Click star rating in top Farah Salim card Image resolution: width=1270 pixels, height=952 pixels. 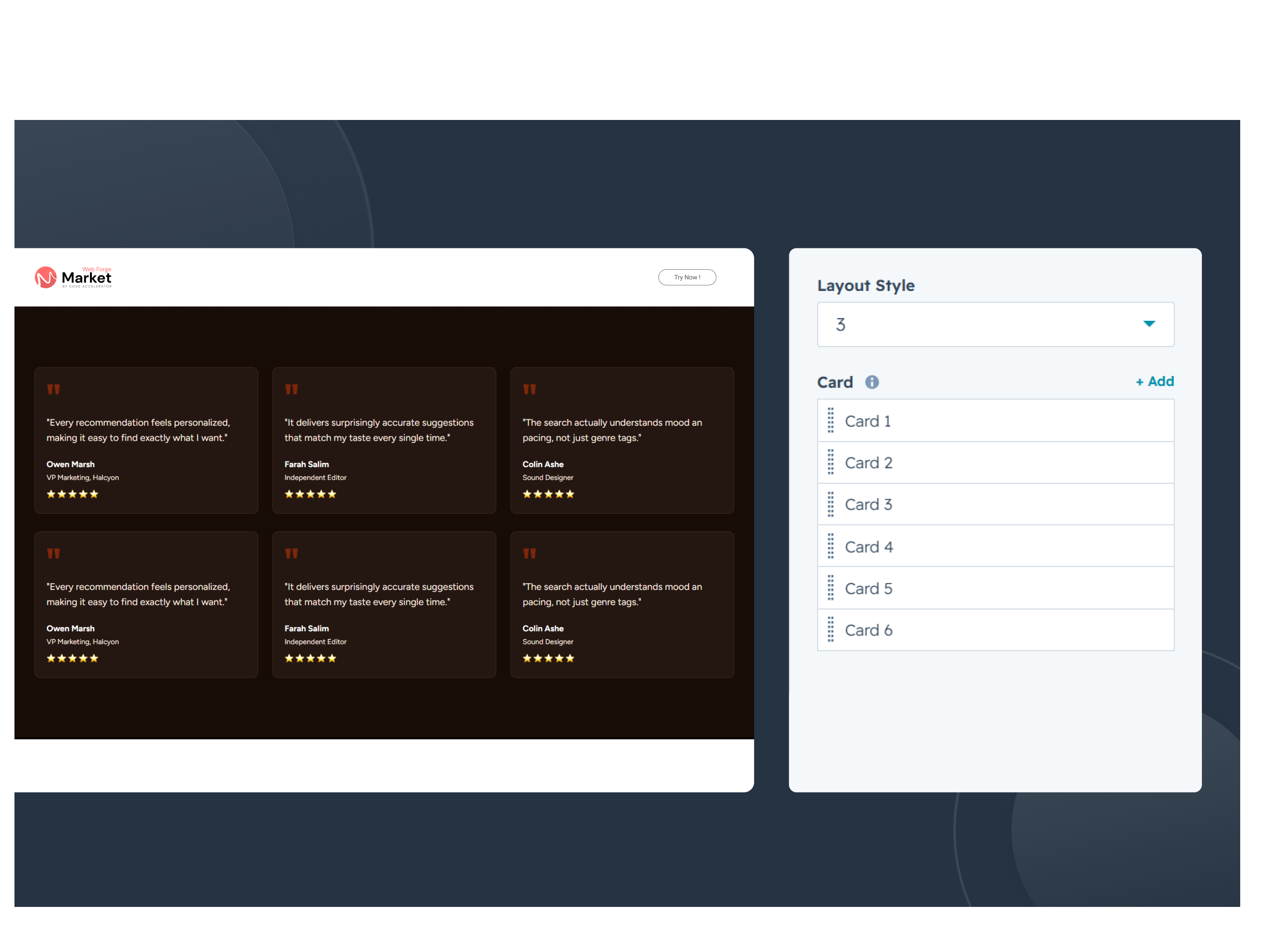(x=310, y=494)
